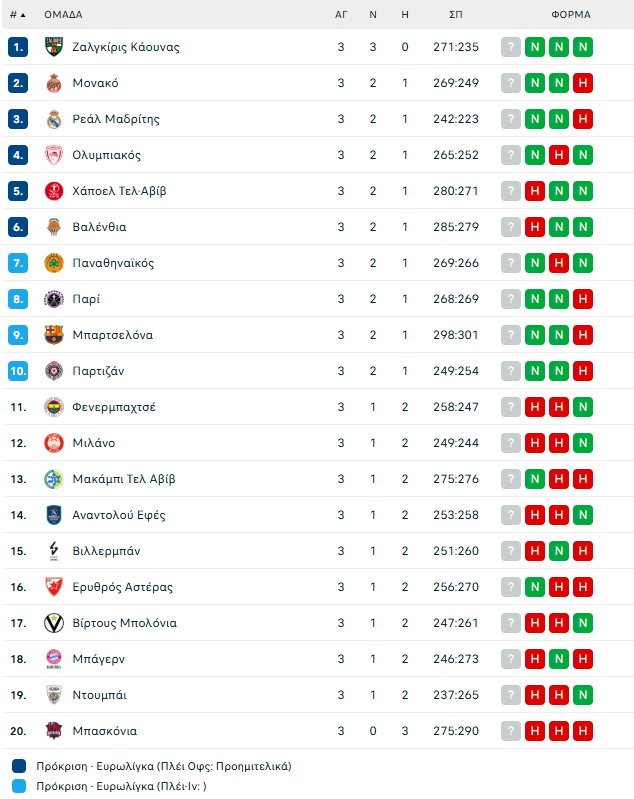
Task: Click the Maccabi Tel Aviv logo
Action: (54, 479)
